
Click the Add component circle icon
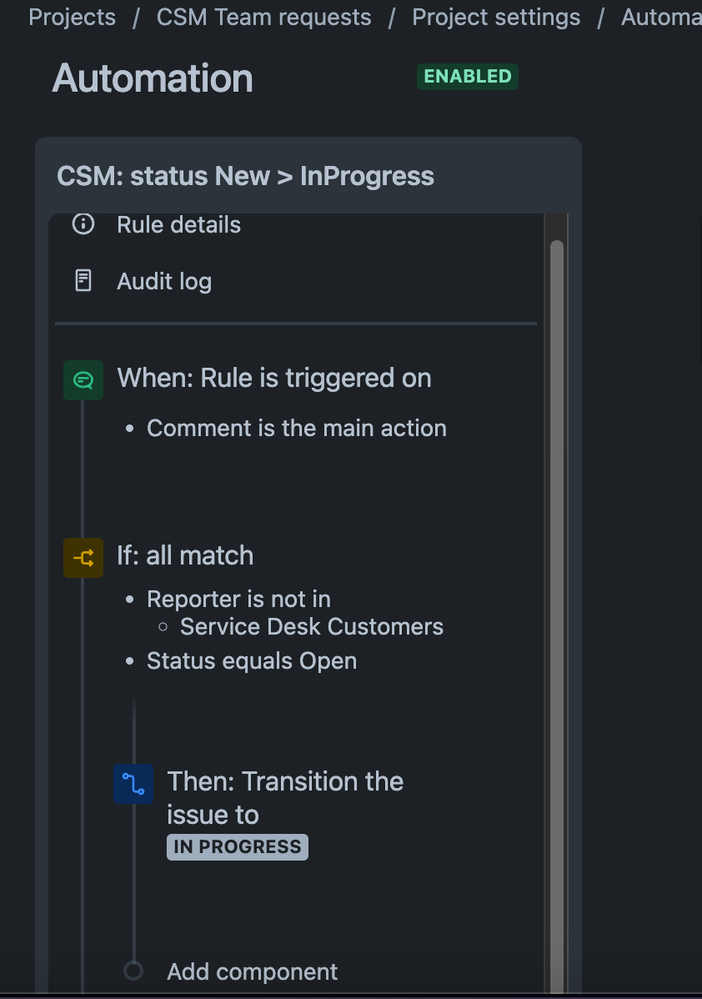tap(133, 970)
